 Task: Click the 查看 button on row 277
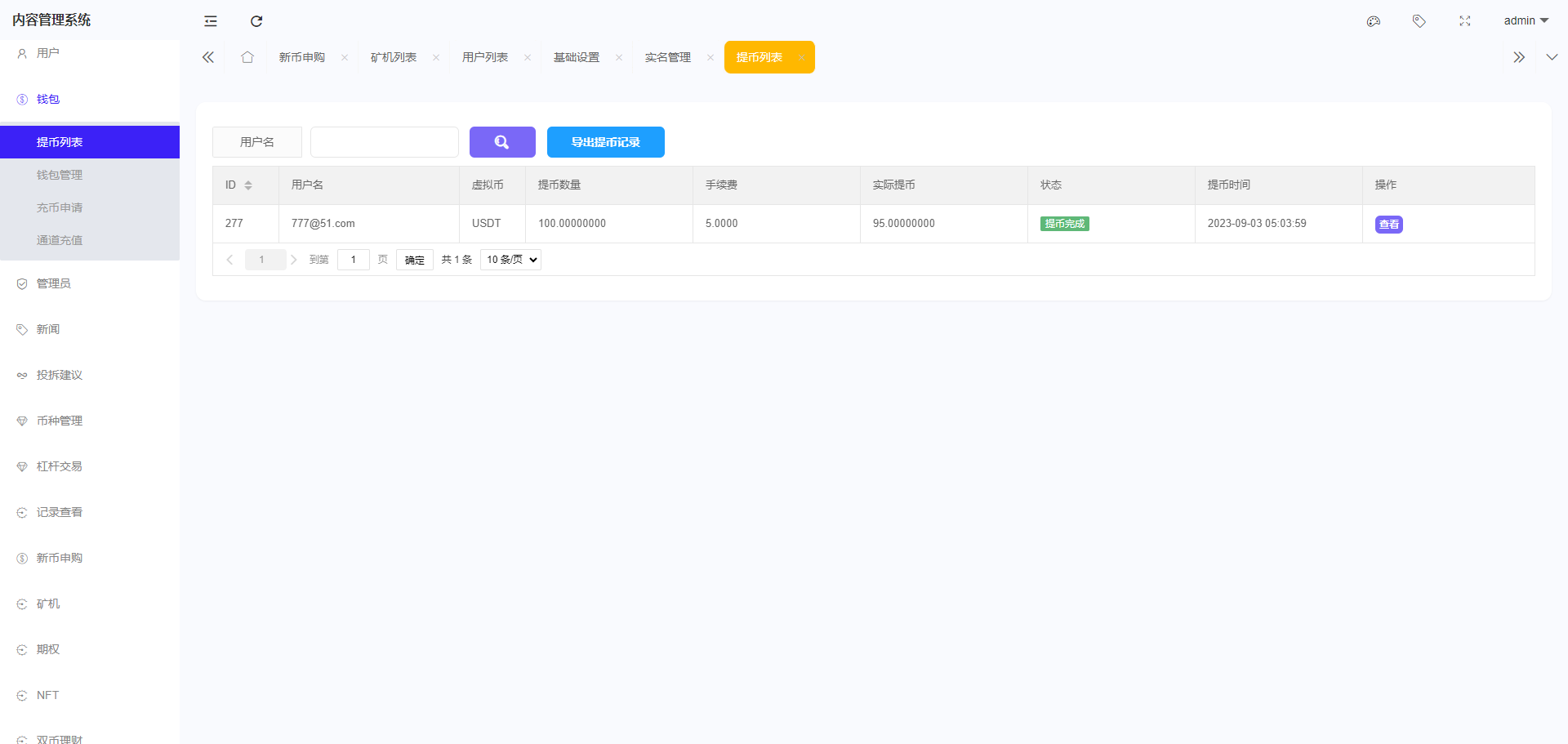pyautogui.click(x=1388, y=224)
